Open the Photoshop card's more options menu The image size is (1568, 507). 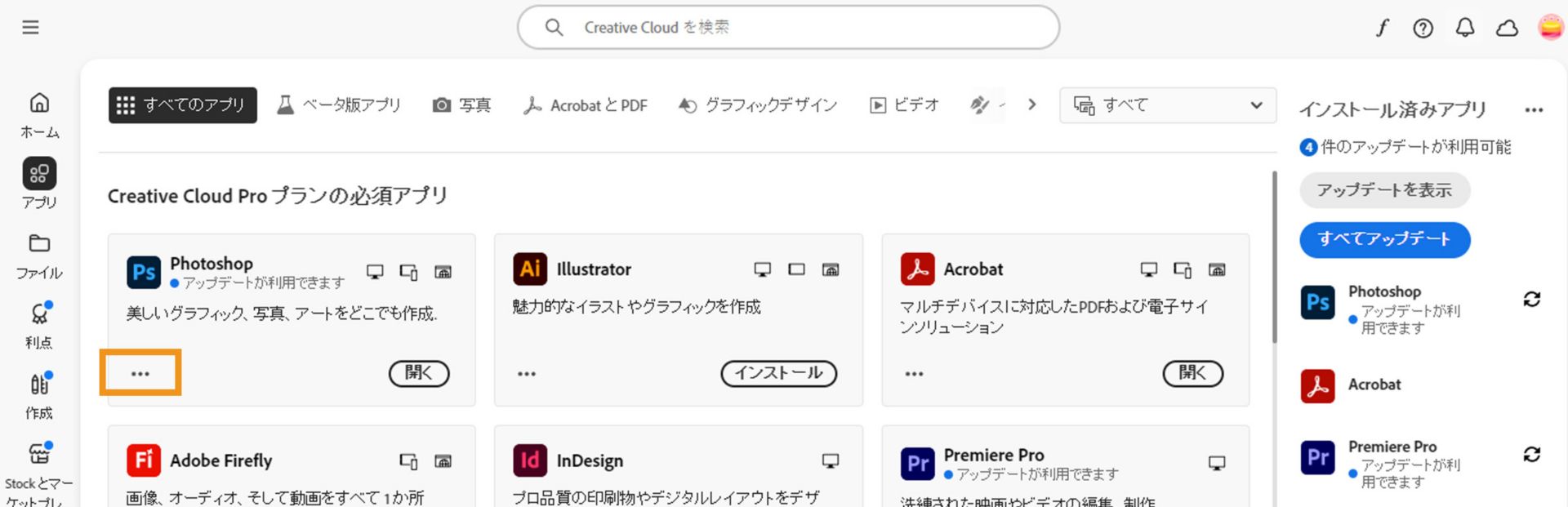[140, 373]
